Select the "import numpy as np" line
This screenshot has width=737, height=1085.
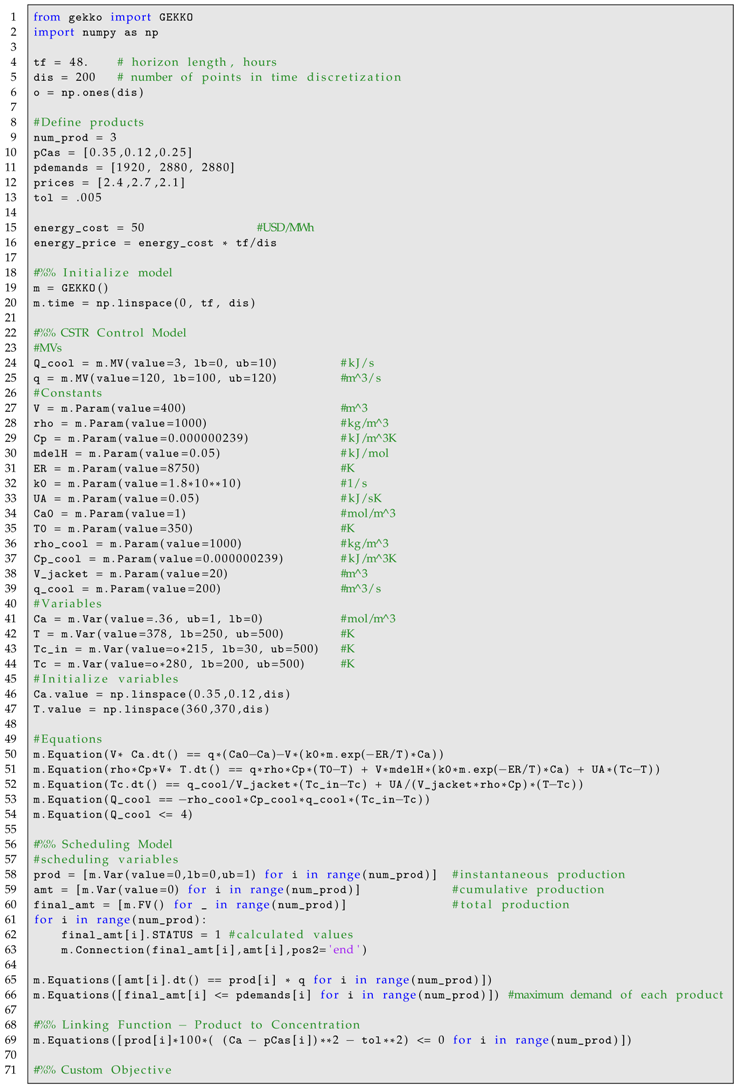95,32
